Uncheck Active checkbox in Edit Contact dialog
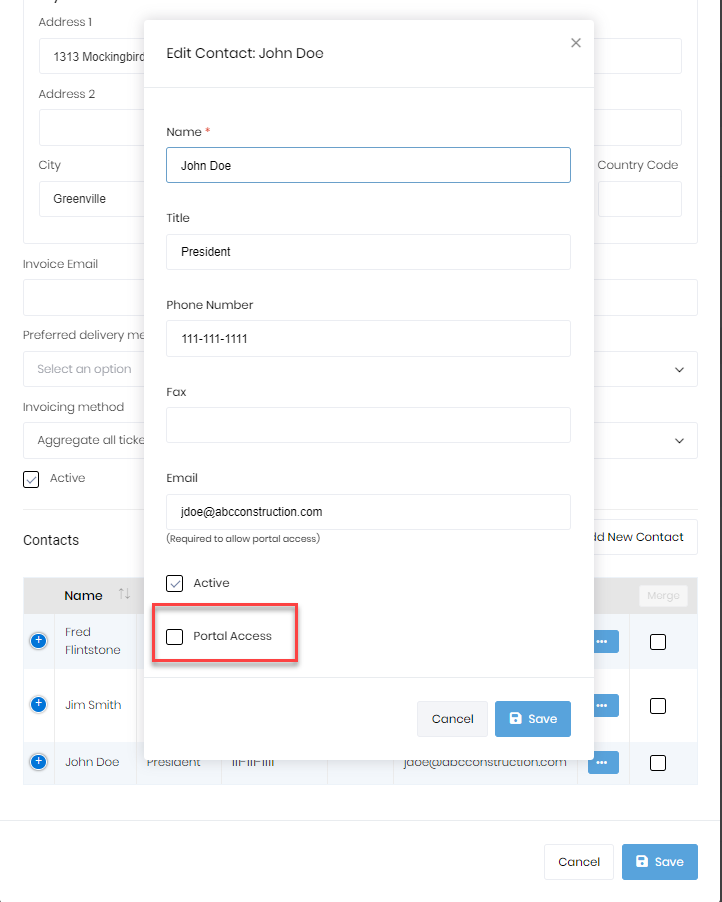This screenshot has height=902, width=722. 174,583
